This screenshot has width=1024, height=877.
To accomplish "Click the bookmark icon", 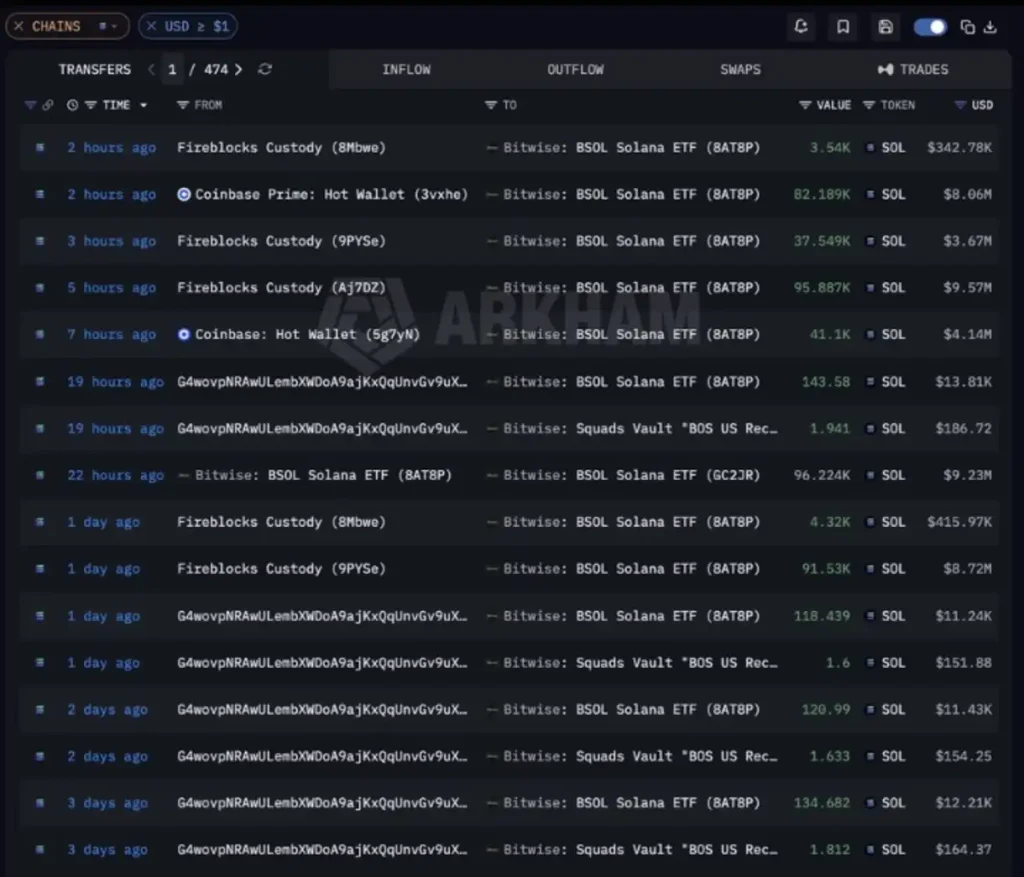I will 843,27.
